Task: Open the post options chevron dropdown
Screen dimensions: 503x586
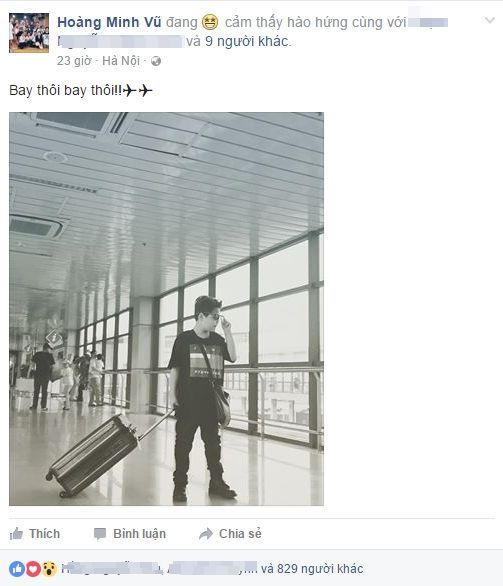Action: click(x=490, y=20)
